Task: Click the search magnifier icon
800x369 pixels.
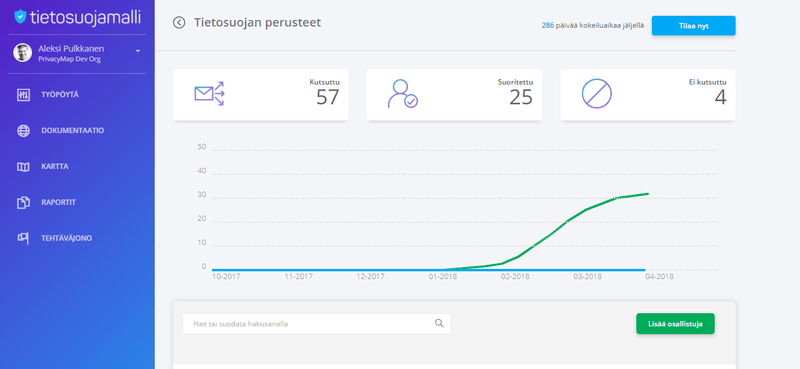Action: [x=439, y=323]
